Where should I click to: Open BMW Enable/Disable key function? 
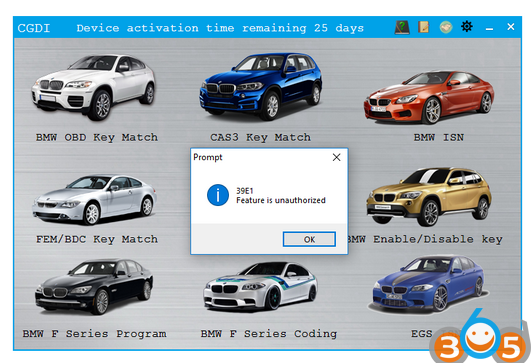(425, 239)
